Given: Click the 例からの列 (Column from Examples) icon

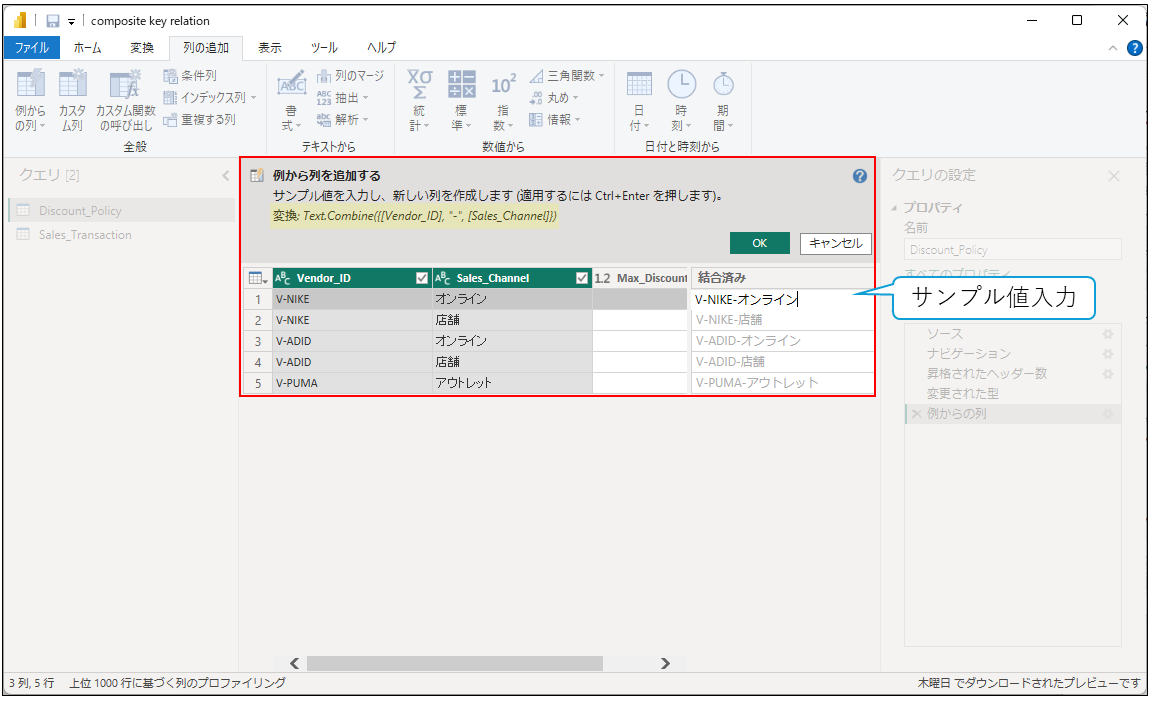Looking at the screenshot, I should point(30,86).
